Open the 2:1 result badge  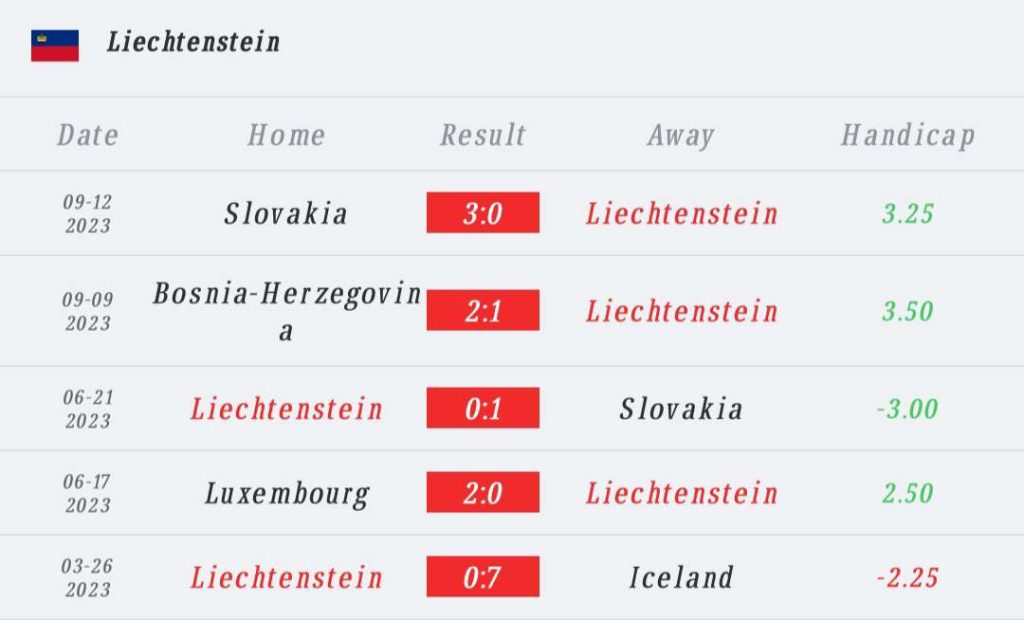click(483, 310)
